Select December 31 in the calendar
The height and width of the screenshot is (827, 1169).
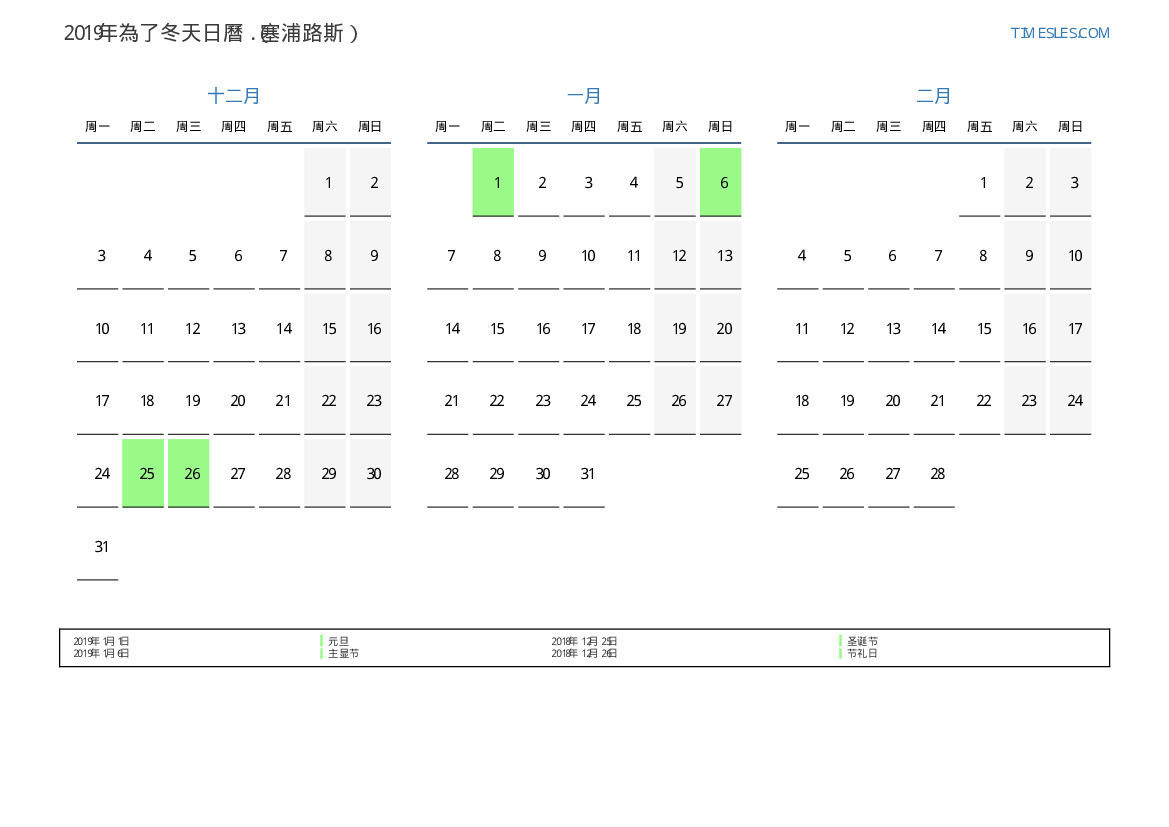102,546
